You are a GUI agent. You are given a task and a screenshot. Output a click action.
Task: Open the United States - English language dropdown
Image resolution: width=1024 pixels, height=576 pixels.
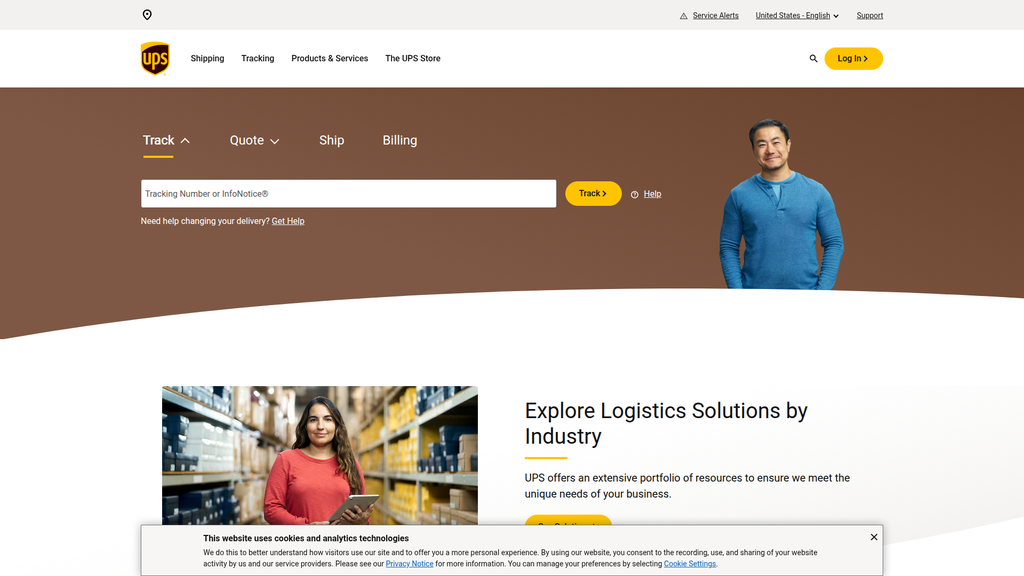[797, 16]
